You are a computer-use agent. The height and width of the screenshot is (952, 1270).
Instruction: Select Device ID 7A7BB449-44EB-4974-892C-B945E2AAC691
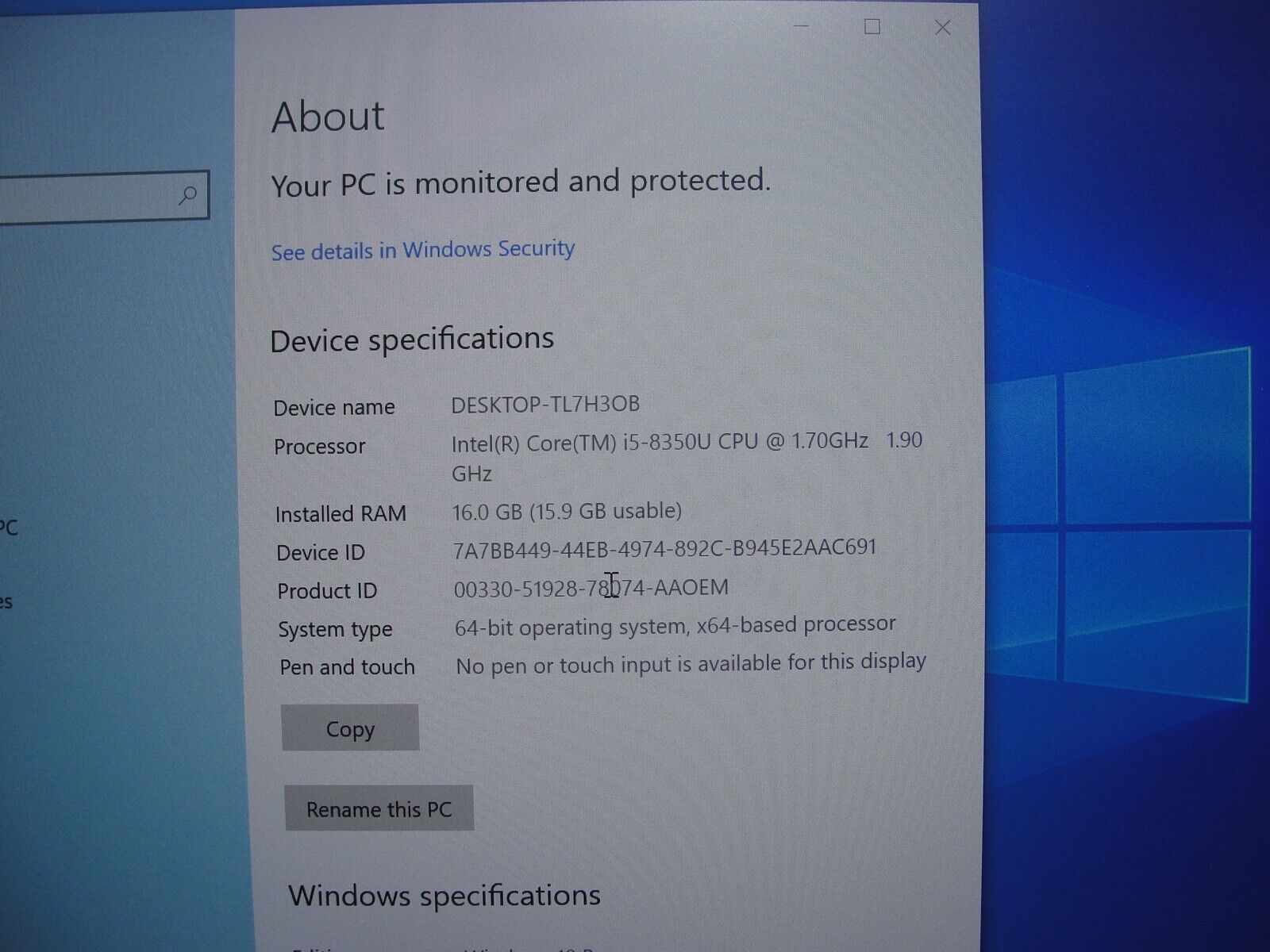point(664,548)
